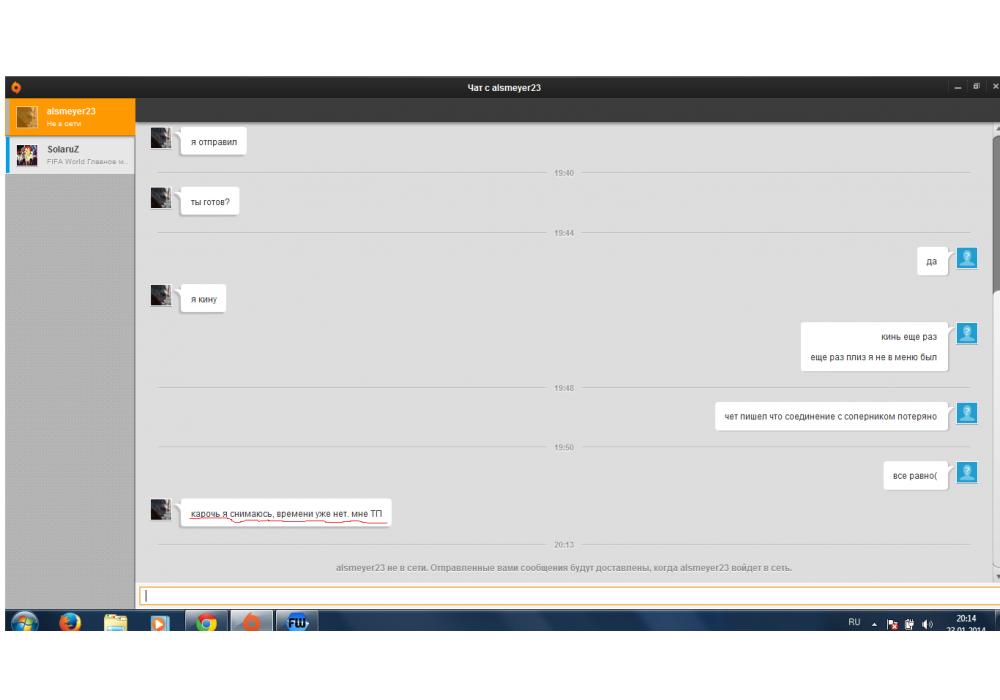Click own user icon next to 'да'
Viewport: 1000px width, 700px height.
[x=967, y=258]
